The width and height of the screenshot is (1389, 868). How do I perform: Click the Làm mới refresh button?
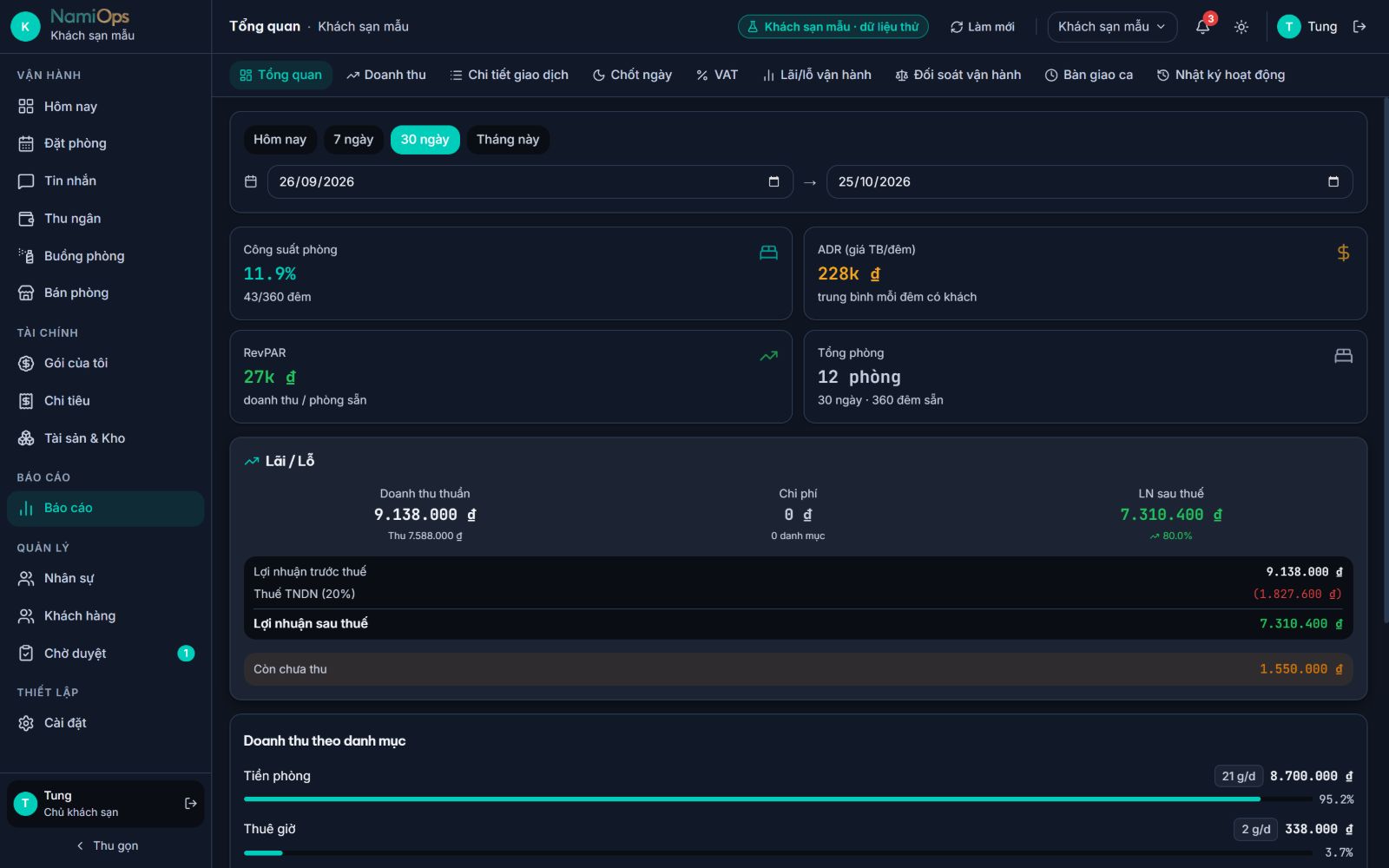(982, 27)
